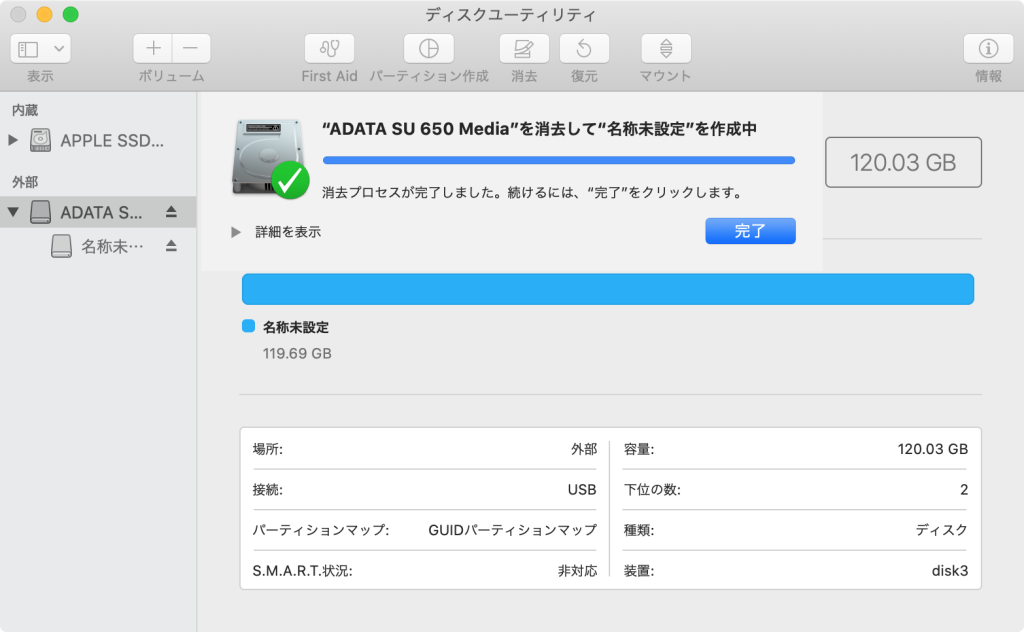The height and width of the screenshot is (632, 1024).
Task: Collapse the ADATA disk tree
Action: [x=13, y=212]
